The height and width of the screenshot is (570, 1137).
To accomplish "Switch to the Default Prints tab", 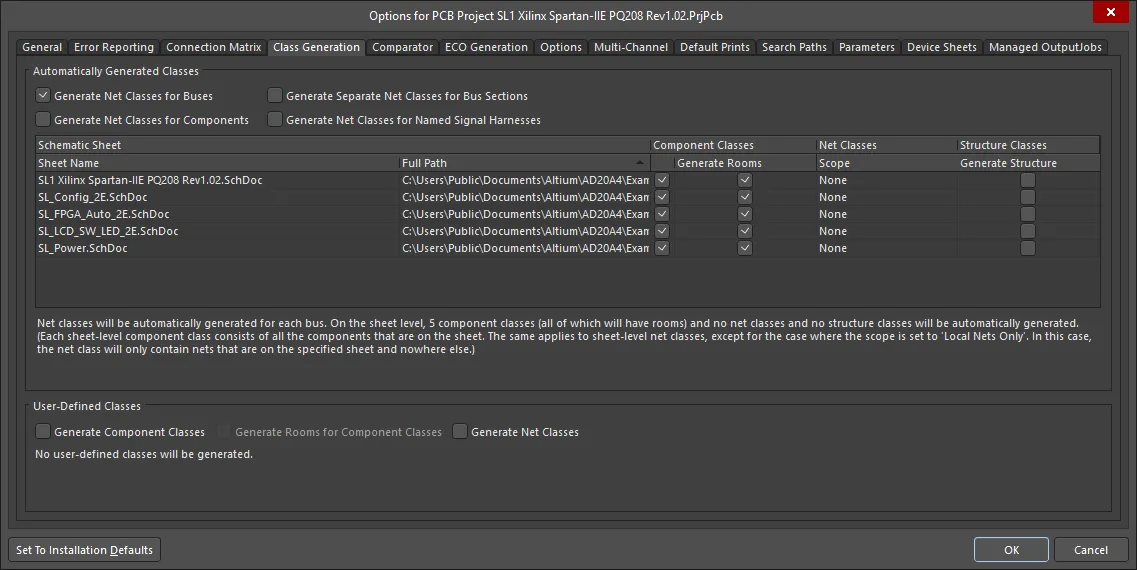I will [x=715, y=47].
